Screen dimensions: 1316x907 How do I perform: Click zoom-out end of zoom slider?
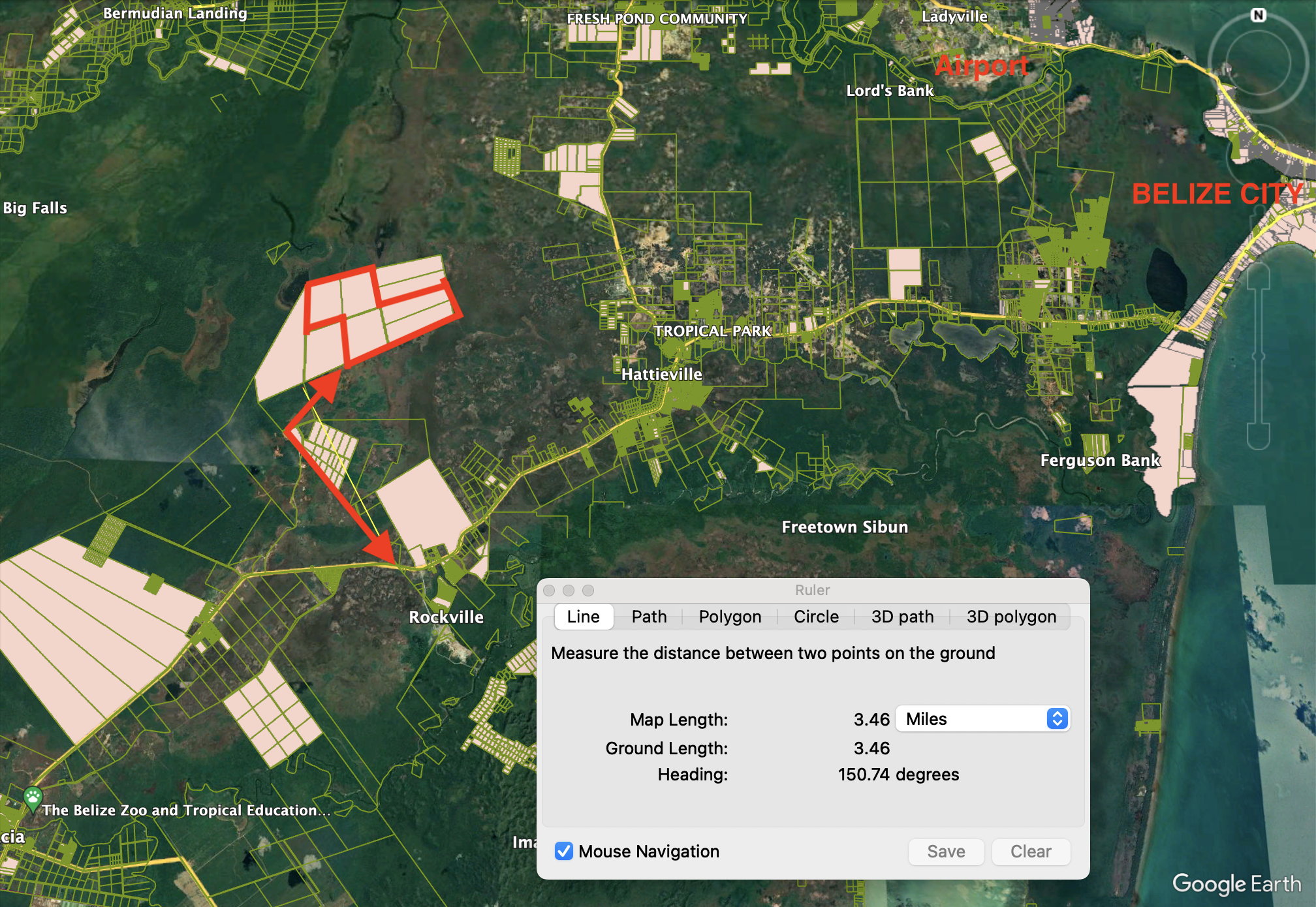tap(1258, 436)
